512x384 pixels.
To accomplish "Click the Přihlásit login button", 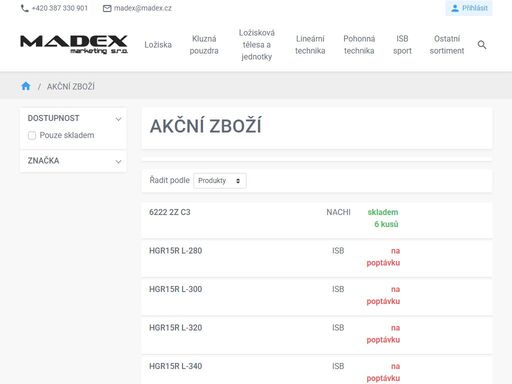I will pyautogui.click(x=469, y=8).
